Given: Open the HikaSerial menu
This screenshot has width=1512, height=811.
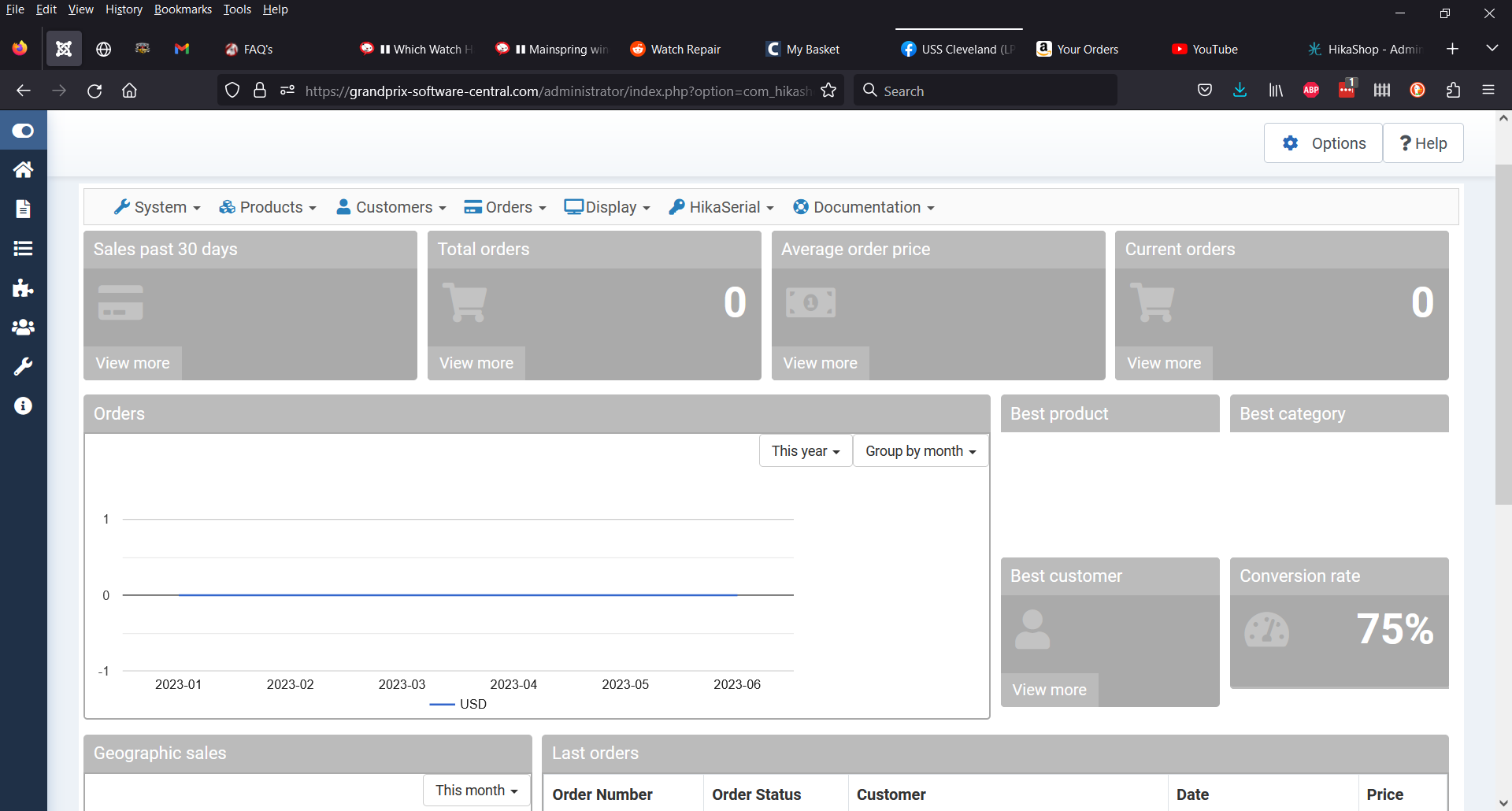Looking at the screenshot, I should [721, 207].
